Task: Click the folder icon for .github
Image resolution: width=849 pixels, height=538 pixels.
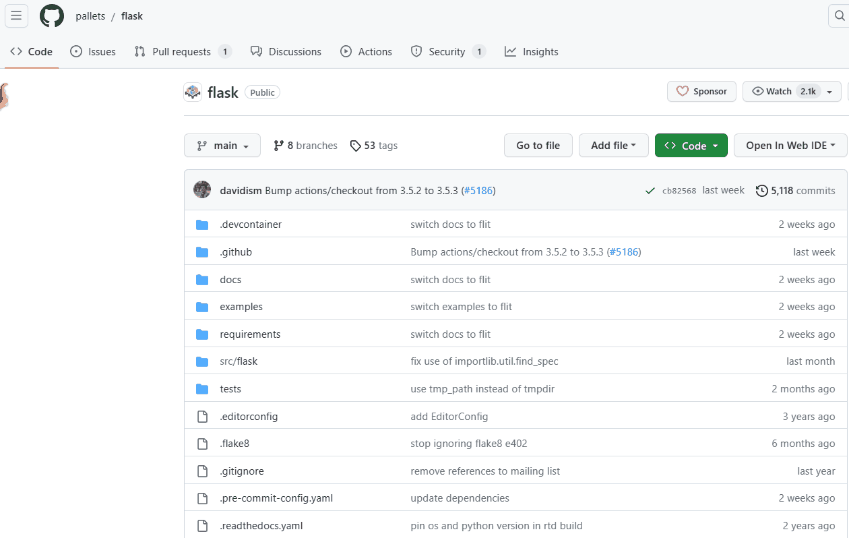Action: point(202,252)
